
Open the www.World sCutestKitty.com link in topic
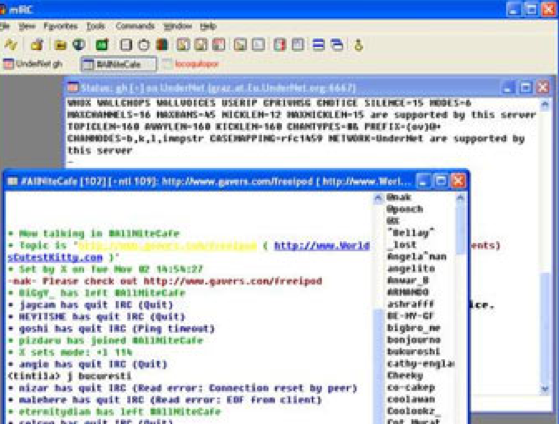click(x=322, y=246)
